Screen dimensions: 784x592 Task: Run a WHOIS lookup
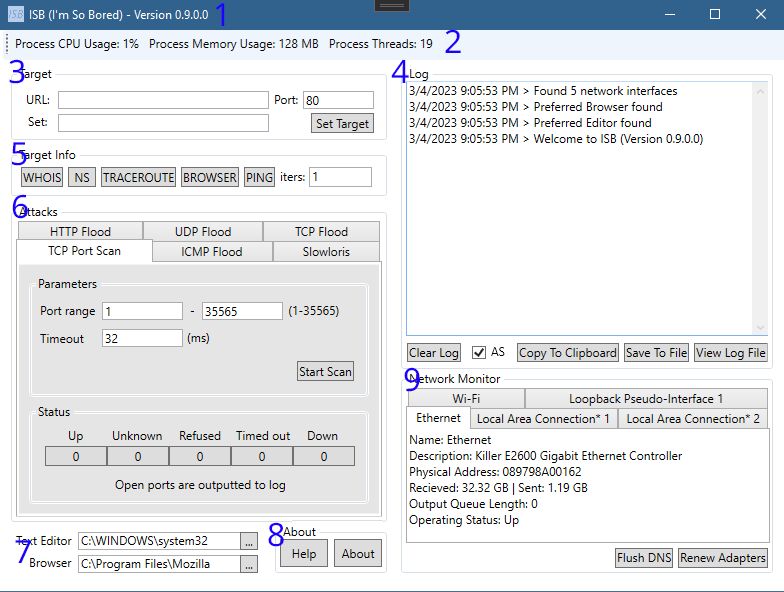click(x=42, y=178)
